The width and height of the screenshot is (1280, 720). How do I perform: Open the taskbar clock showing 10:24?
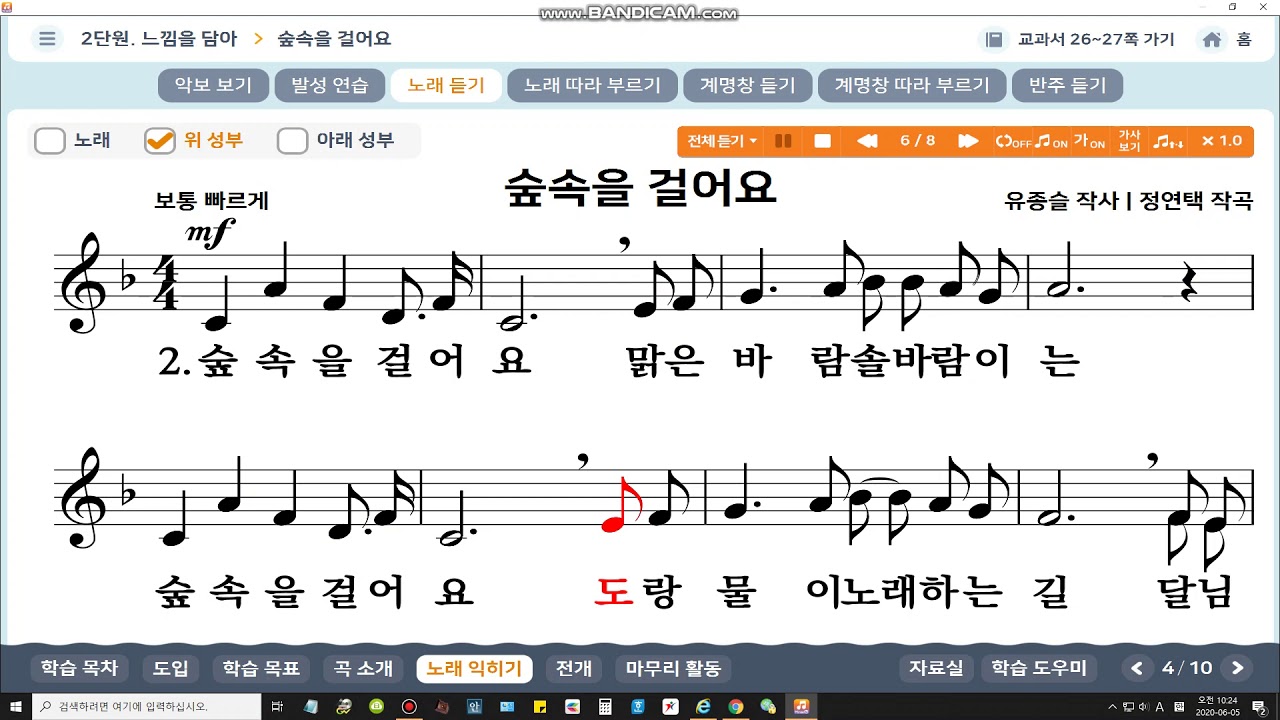click(x=1216, y=706)
